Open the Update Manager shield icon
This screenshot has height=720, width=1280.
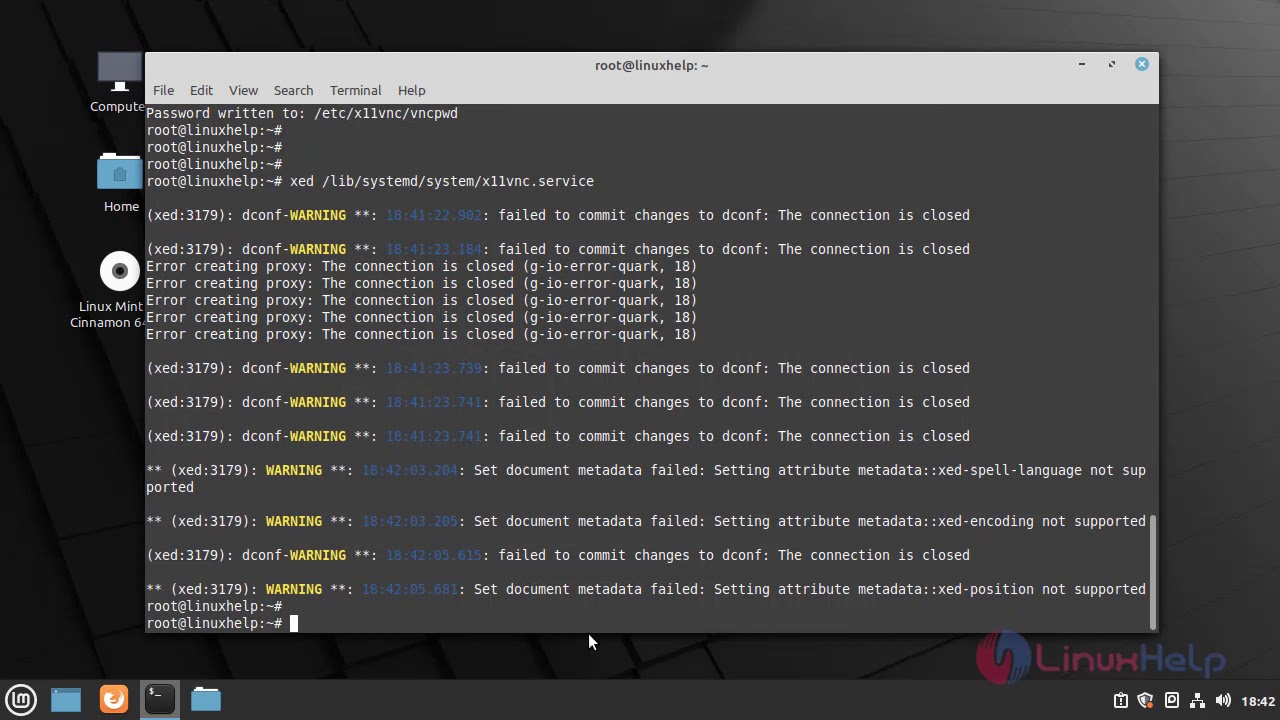click(1146, 700)
